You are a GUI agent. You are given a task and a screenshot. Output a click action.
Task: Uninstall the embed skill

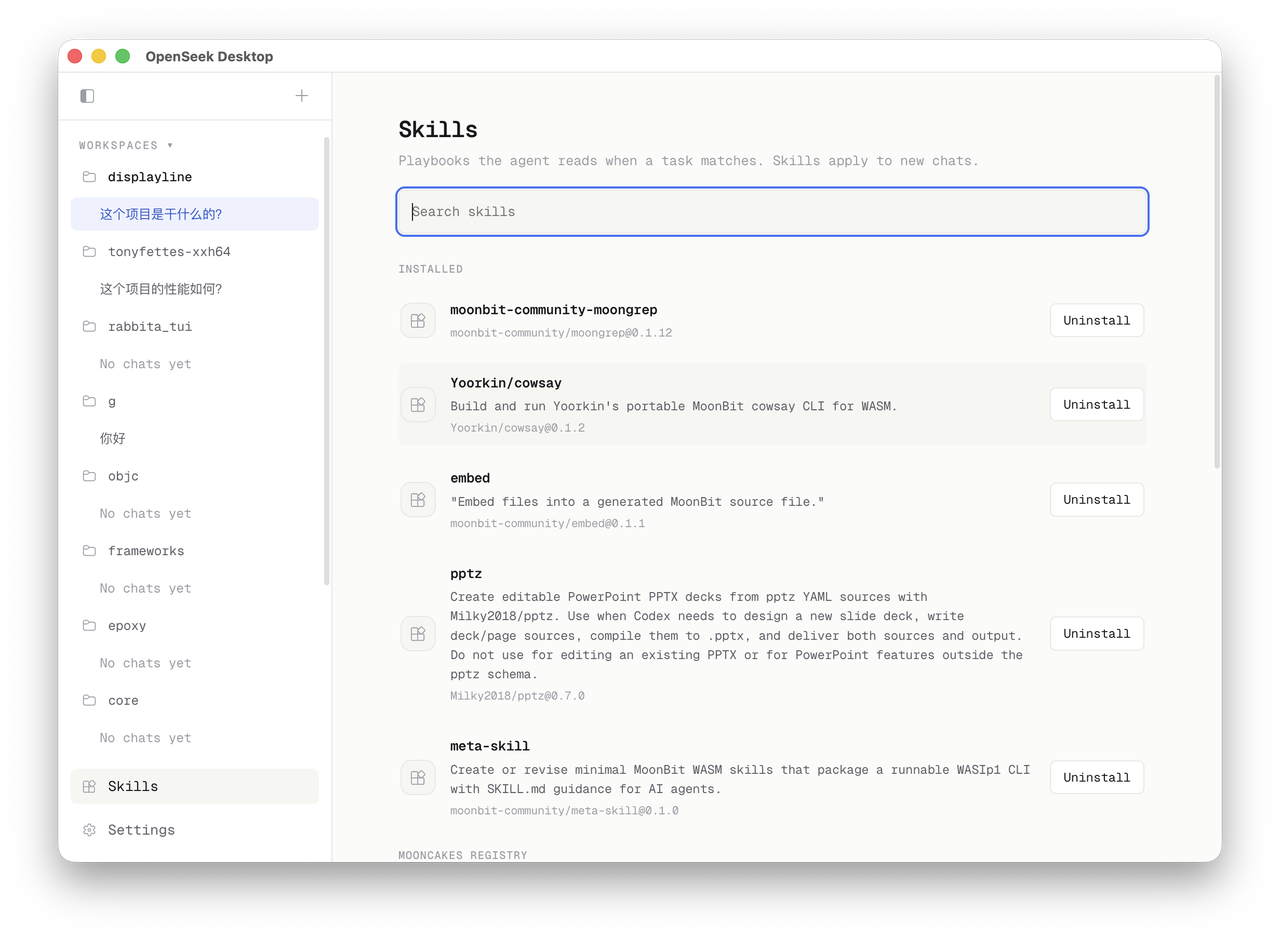pyautogui.click(x=1097, y=500)
